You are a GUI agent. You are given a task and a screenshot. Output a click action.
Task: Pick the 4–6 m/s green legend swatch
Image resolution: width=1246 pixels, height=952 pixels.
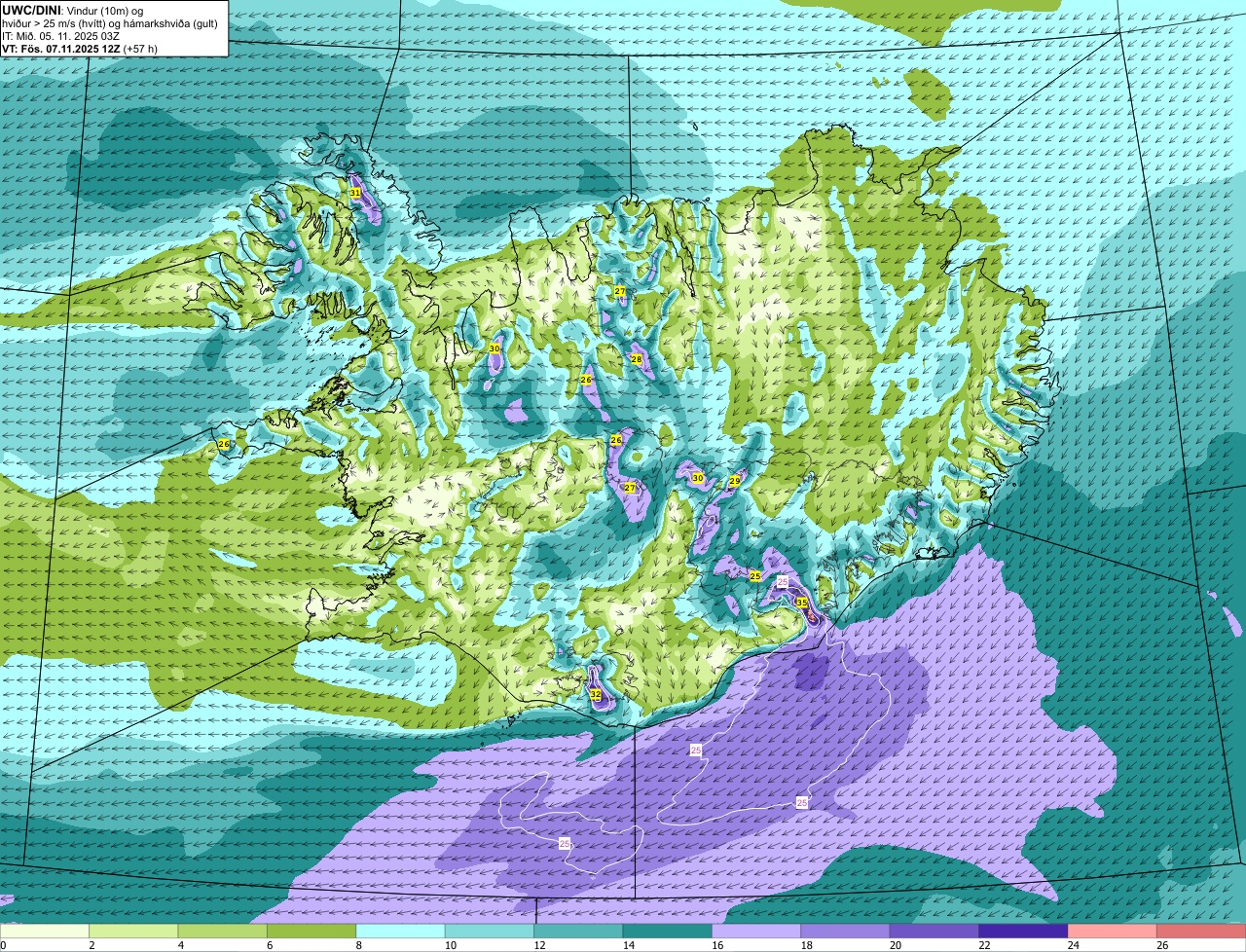click(223, 931)
